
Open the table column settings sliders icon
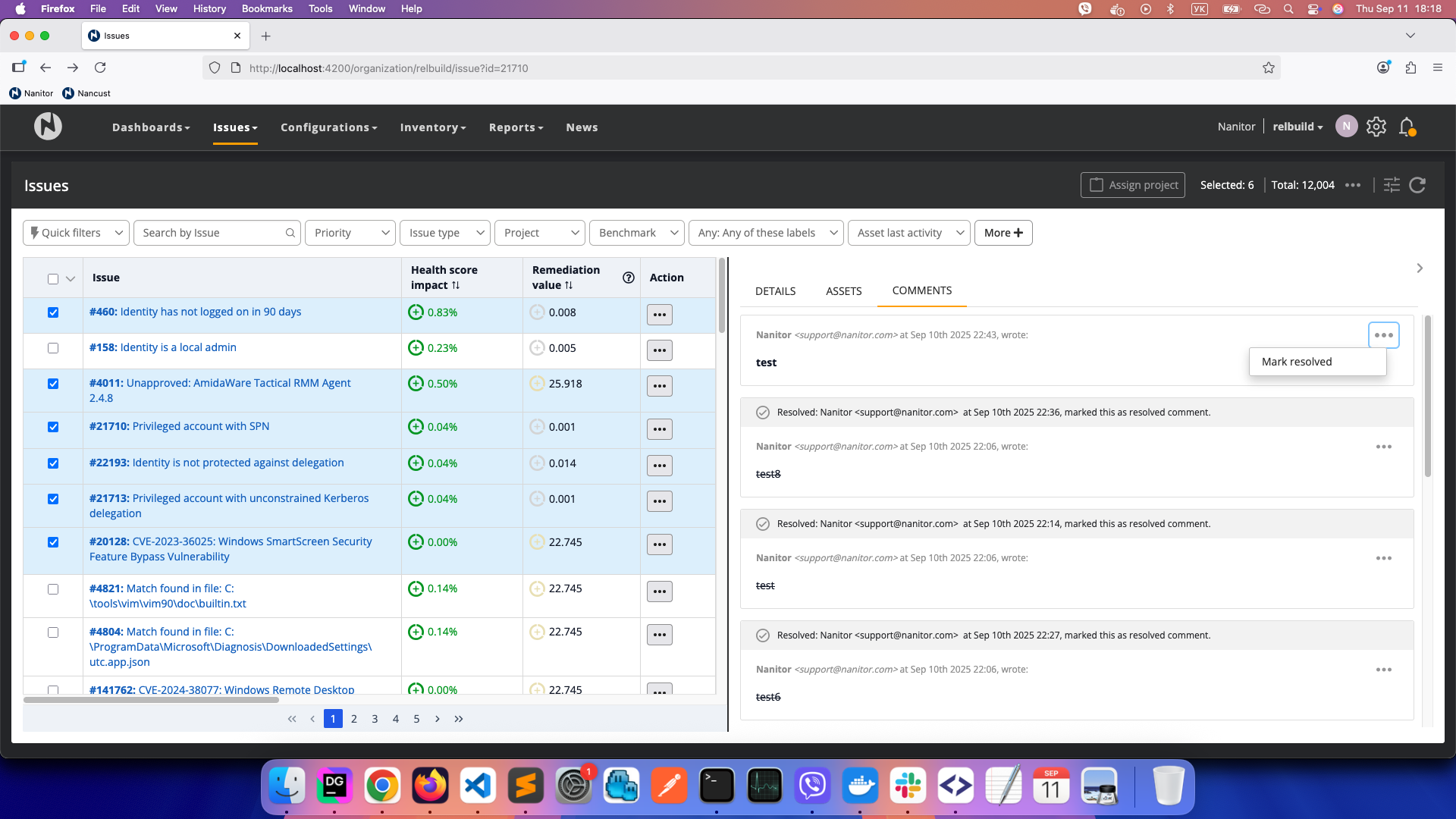1392,185
